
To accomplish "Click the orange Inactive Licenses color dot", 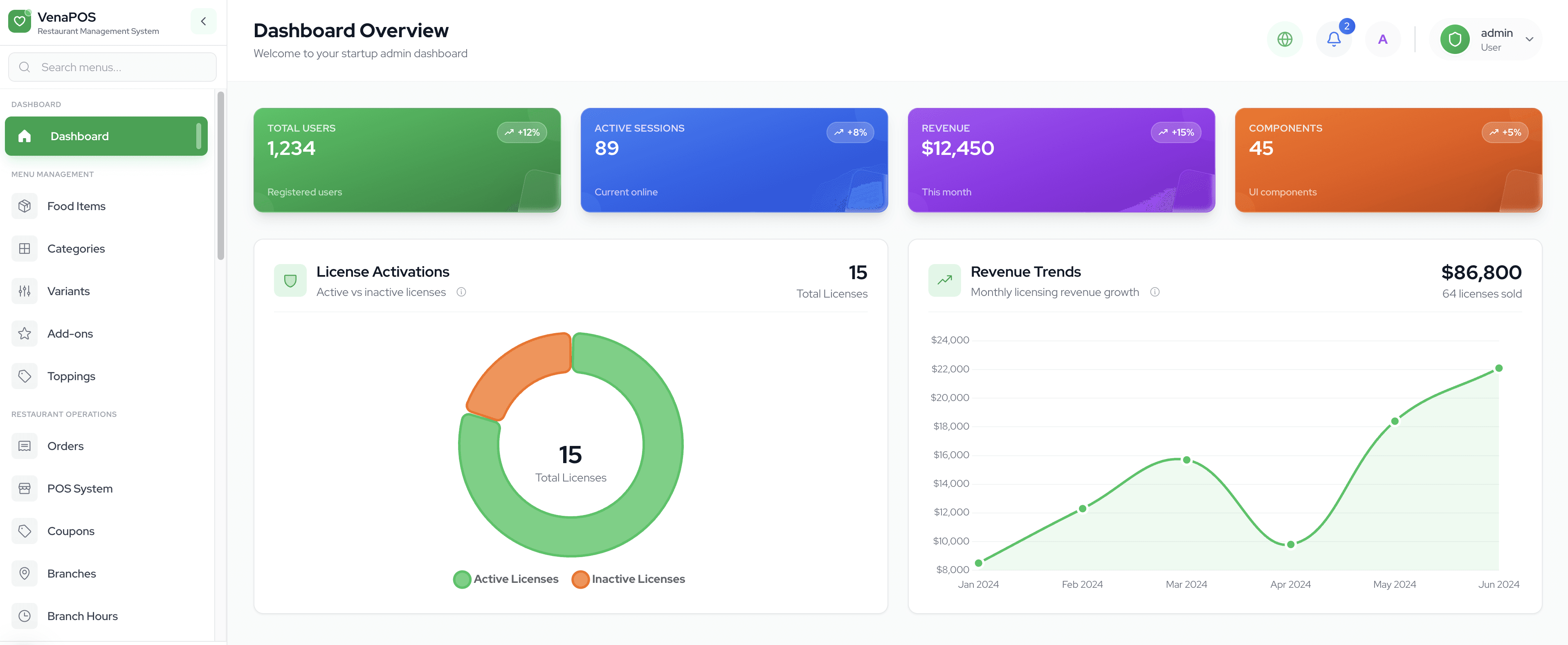I will [x=580, y=579].
